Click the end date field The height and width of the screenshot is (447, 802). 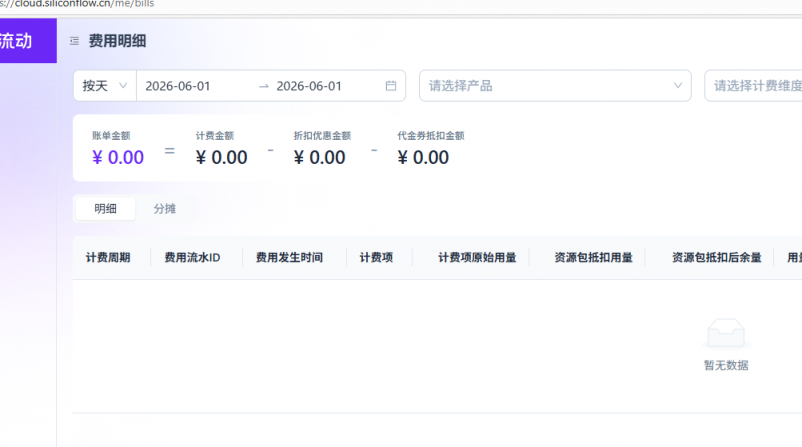[x=309, y=86]
